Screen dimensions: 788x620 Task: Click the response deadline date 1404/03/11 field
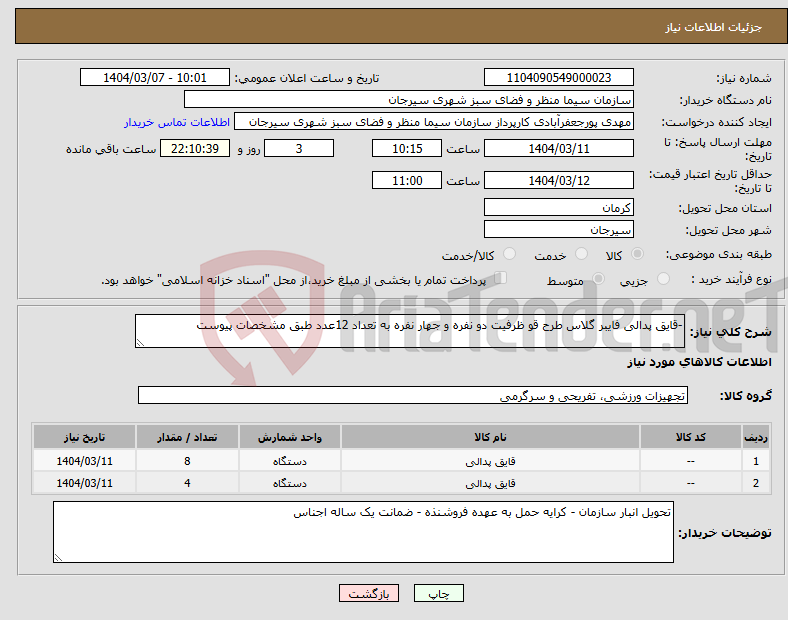[558, 148]
